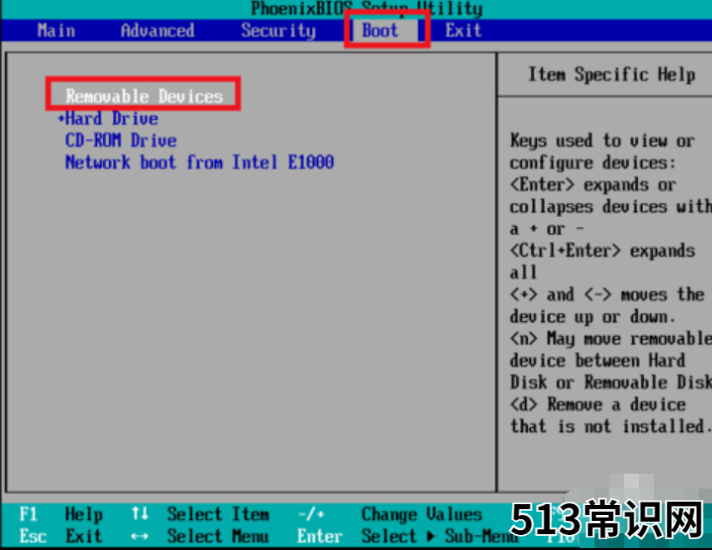The width and height of the screenshot is (712, 550).
Task: Click '<Enter> expands or' help line
Action: click(593, 185)
